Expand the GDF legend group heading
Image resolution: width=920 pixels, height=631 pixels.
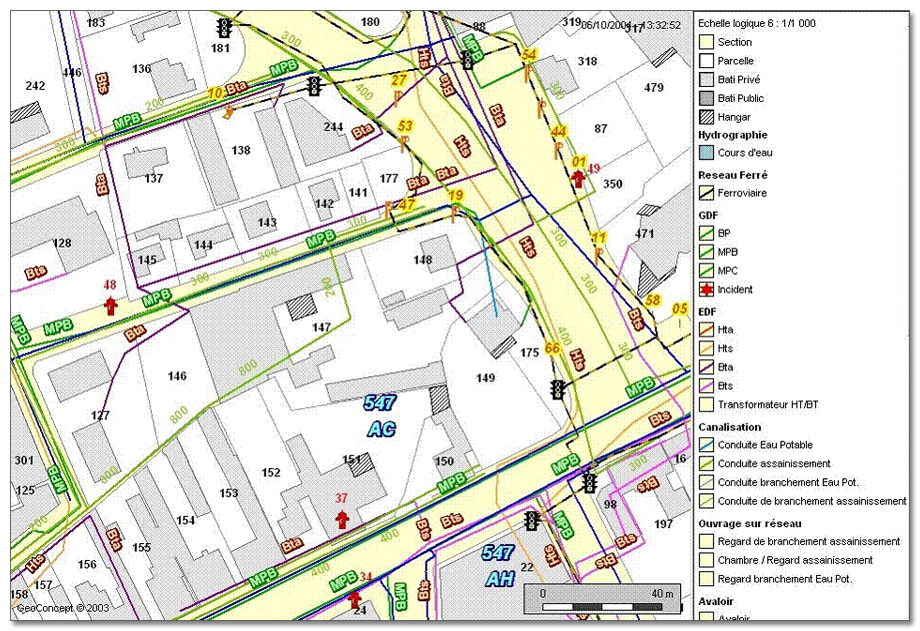708,214
